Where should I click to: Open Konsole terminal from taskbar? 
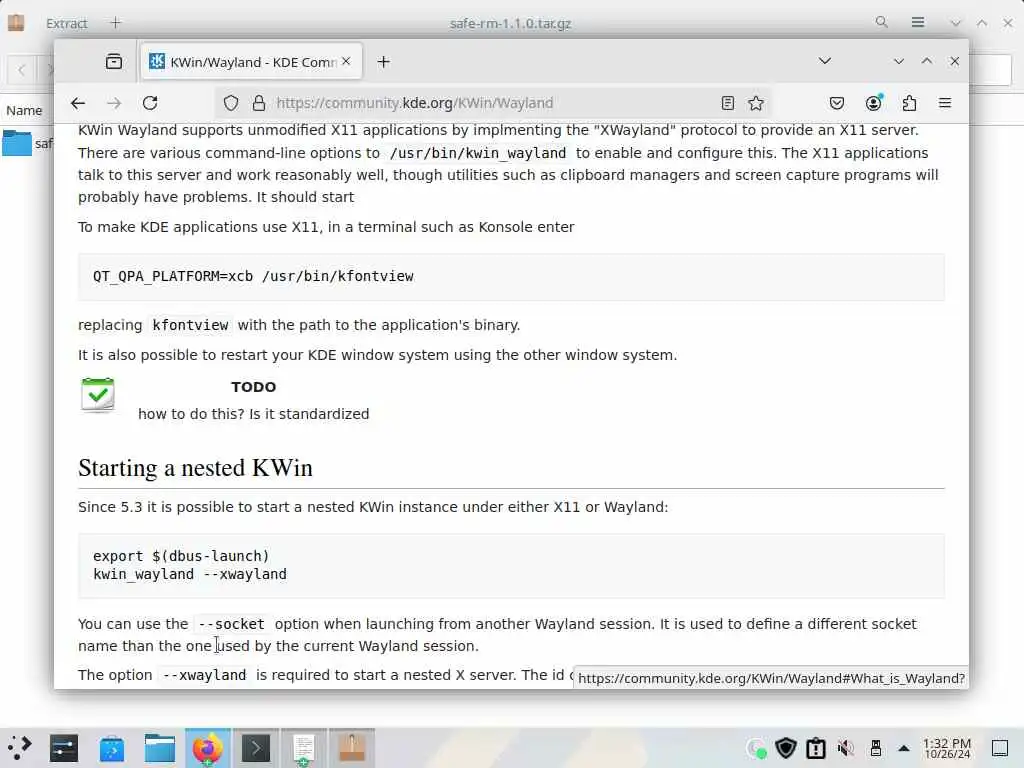click(256, 748)
